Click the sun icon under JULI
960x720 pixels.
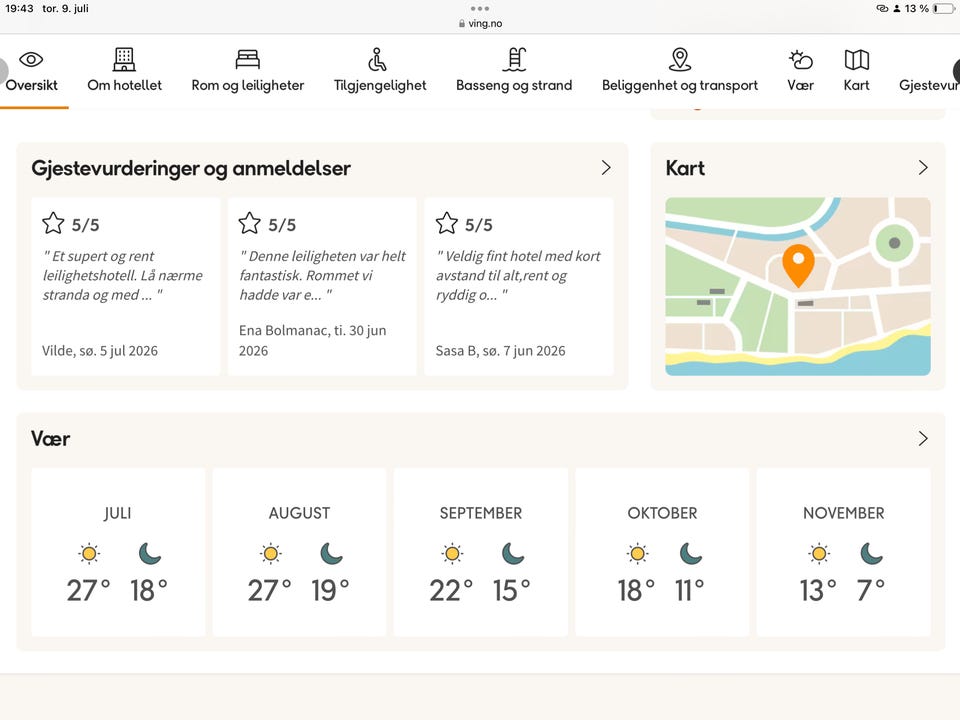click(89, 553)
